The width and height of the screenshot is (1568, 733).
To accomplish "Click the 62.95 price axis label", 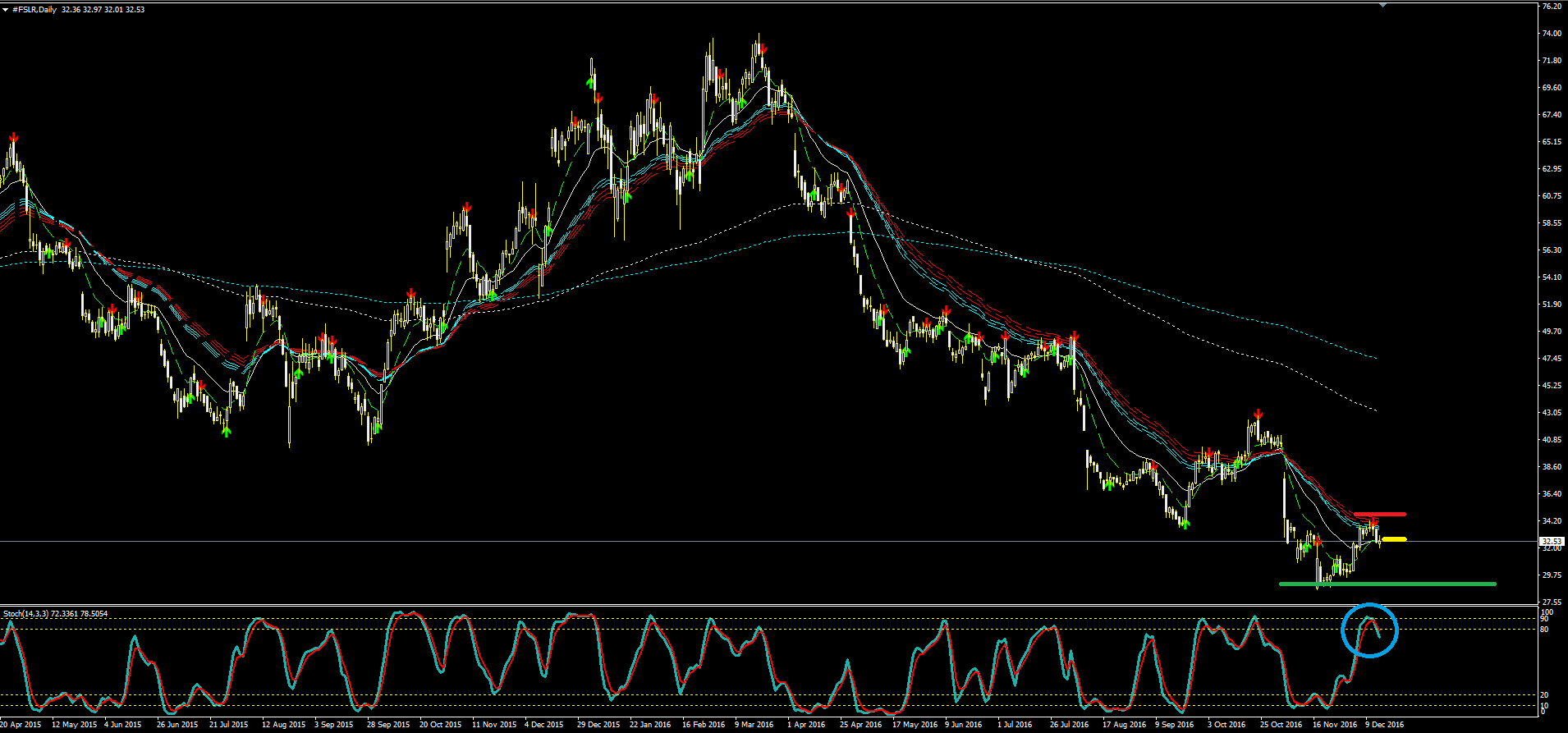I will pos(1552,169).
